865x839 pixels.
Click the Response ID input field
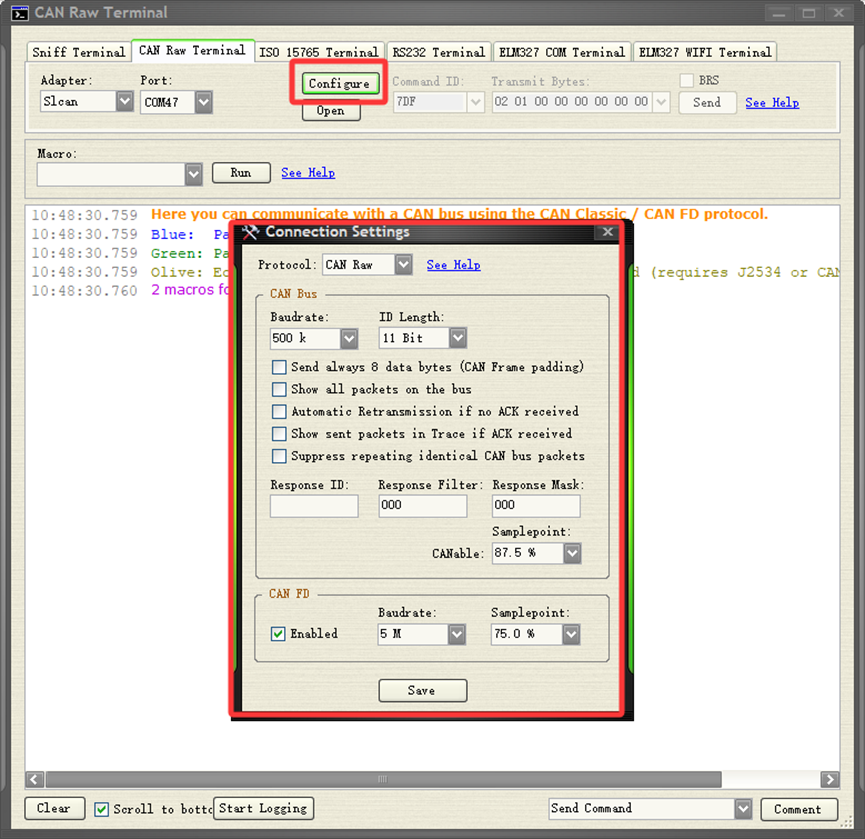click(314, 506)
